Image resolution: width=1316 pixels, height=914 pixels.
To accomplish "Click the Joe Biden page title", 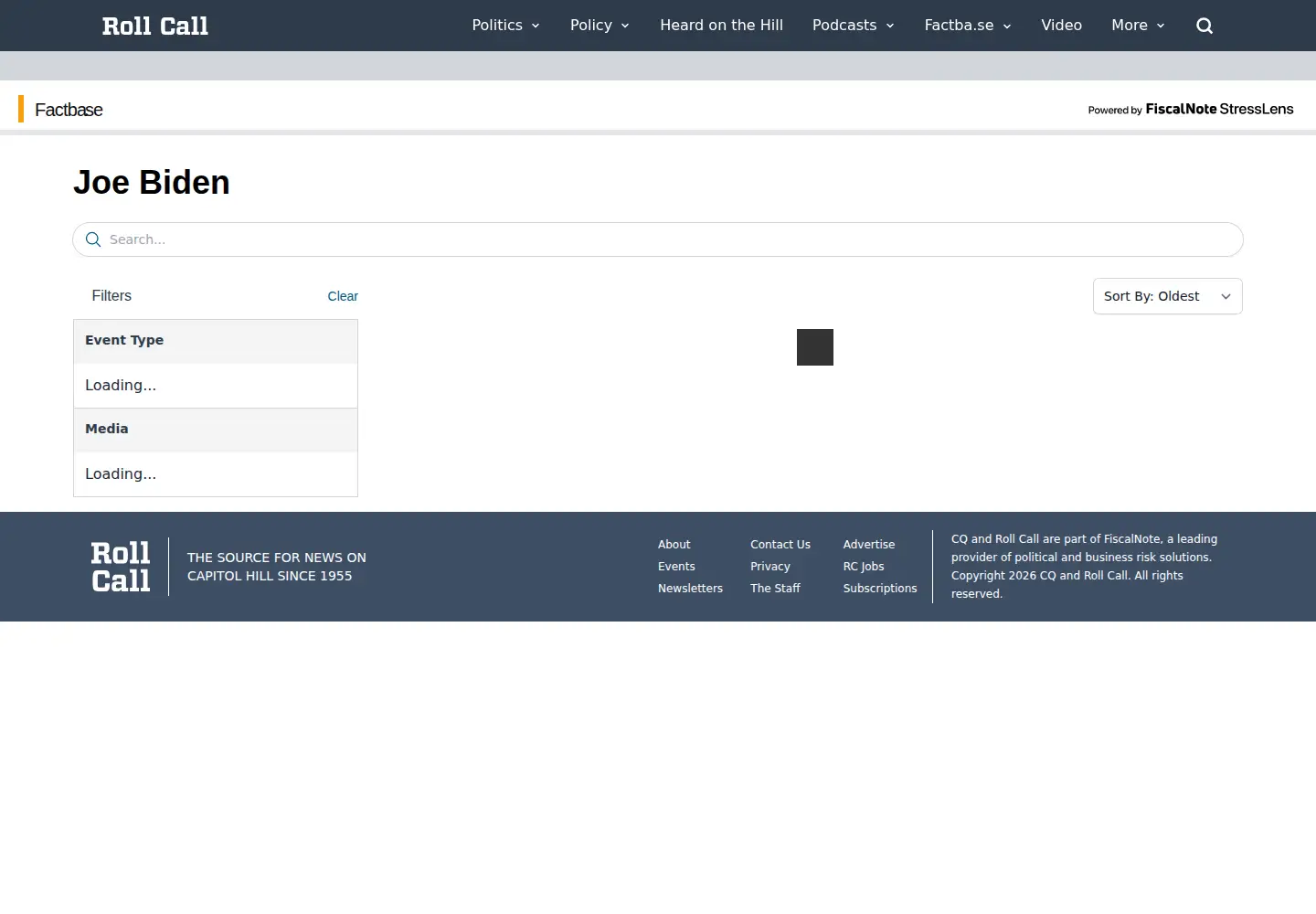I will 152,183.
